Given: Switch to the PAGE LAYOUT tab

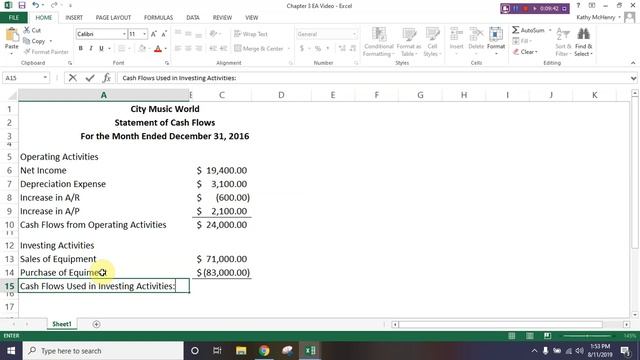Looking at the screenshot, I should [x=113, y=18].
